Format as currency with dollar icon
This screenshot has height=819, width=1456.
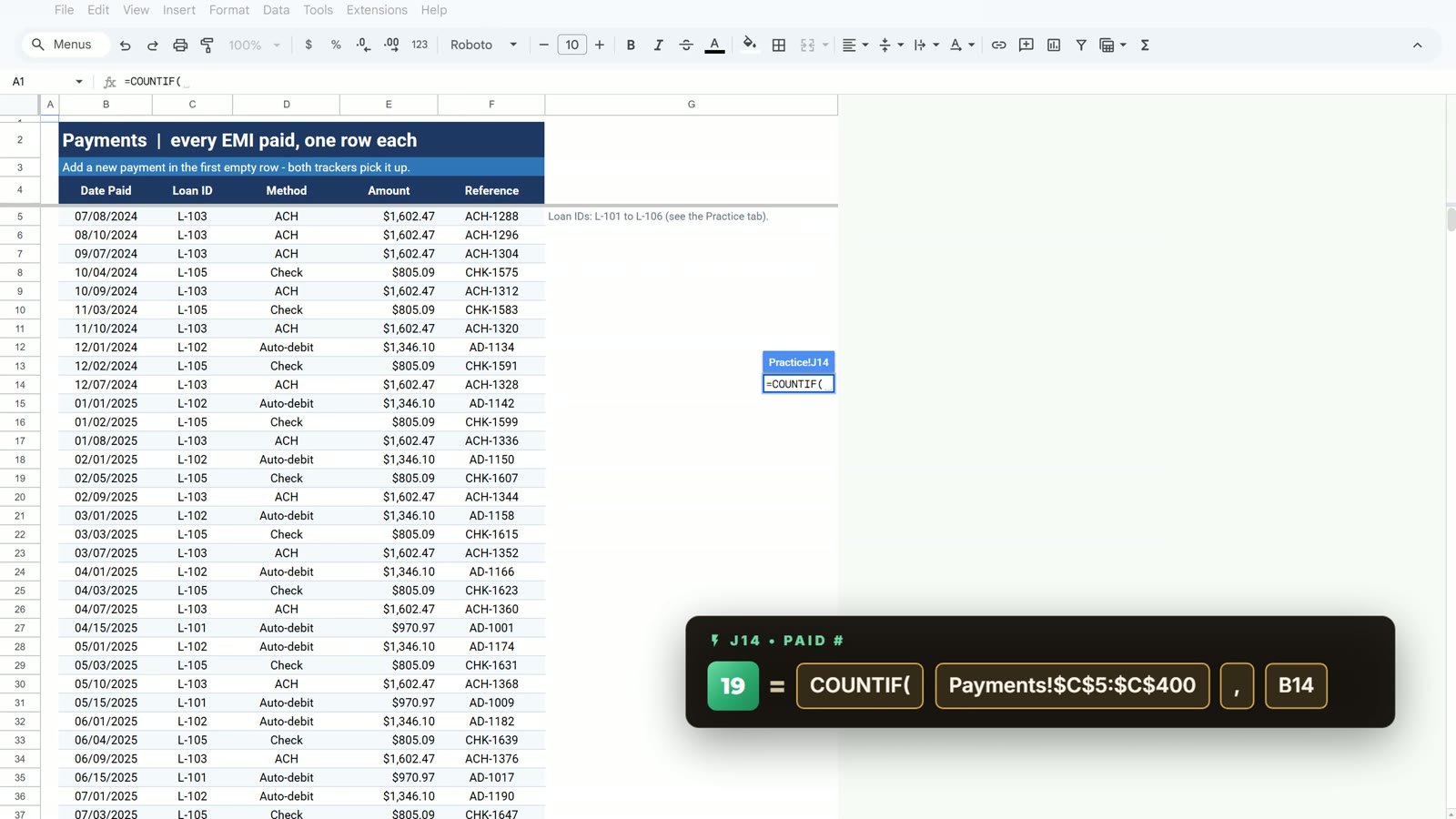click(308, 45)
